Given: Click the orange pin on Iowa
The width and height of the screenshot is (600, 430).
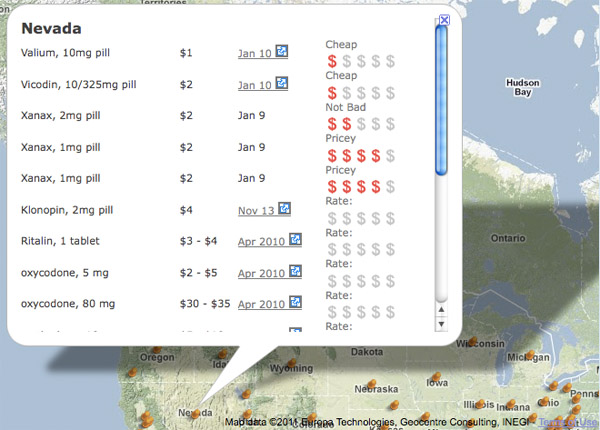Looking at the screenshot, I should click(x=436, y=376).
